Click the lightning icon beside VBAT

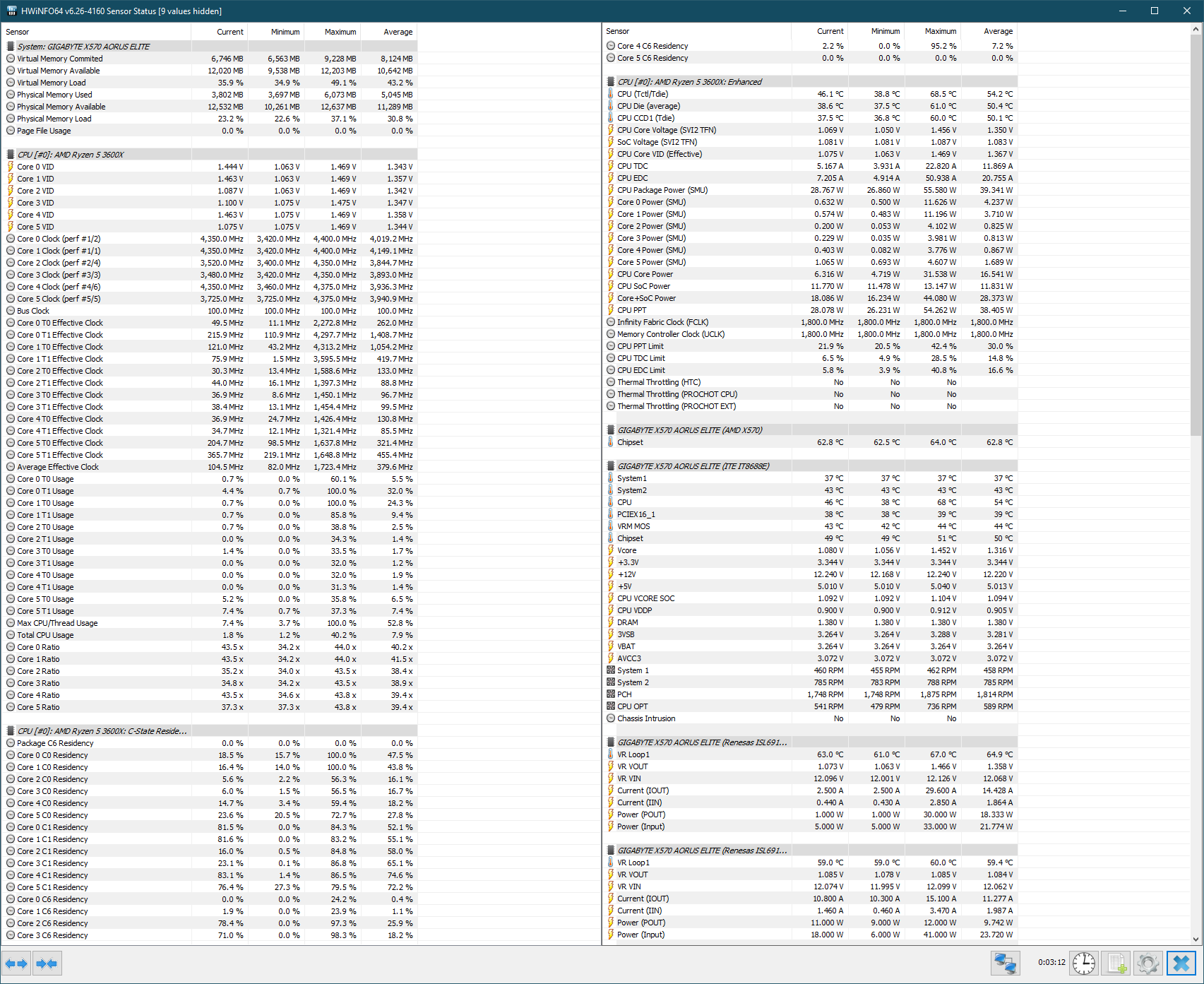pos(611,646)
